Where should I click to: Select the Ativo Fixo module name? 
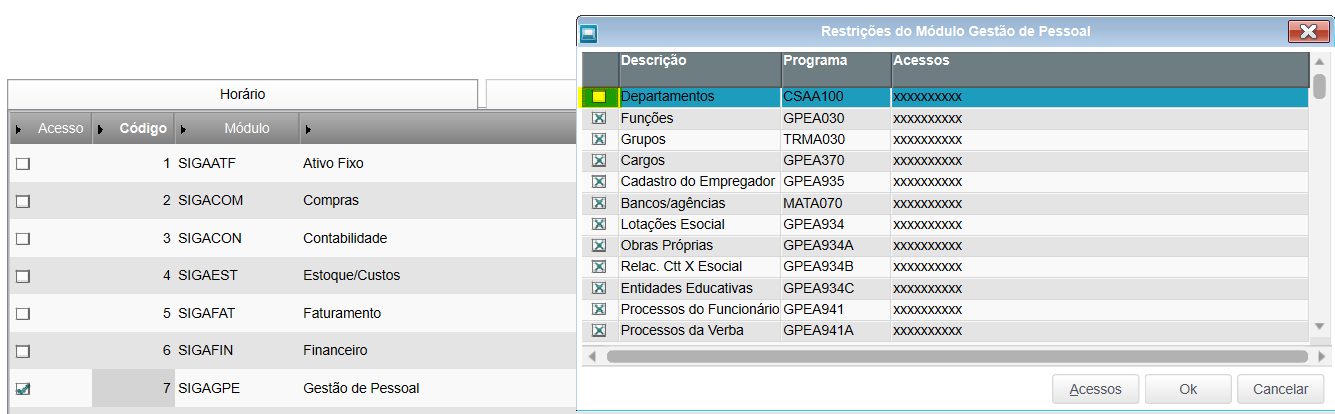point(333,162)
